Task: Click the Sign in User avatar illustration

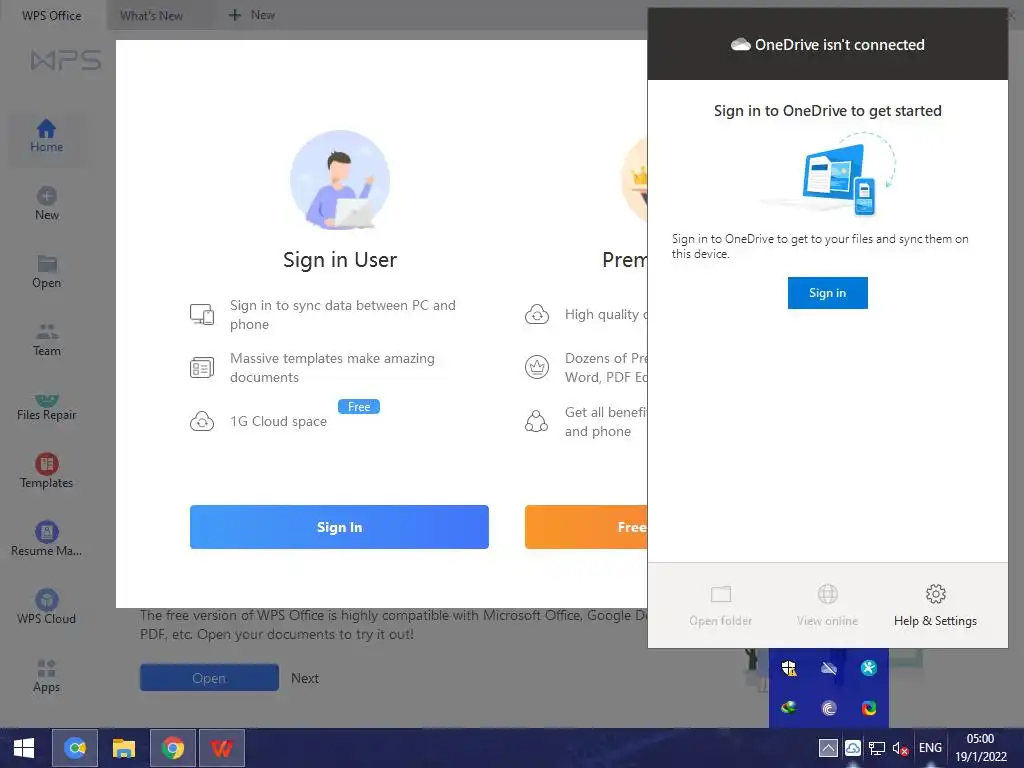Action: [340, 180]
